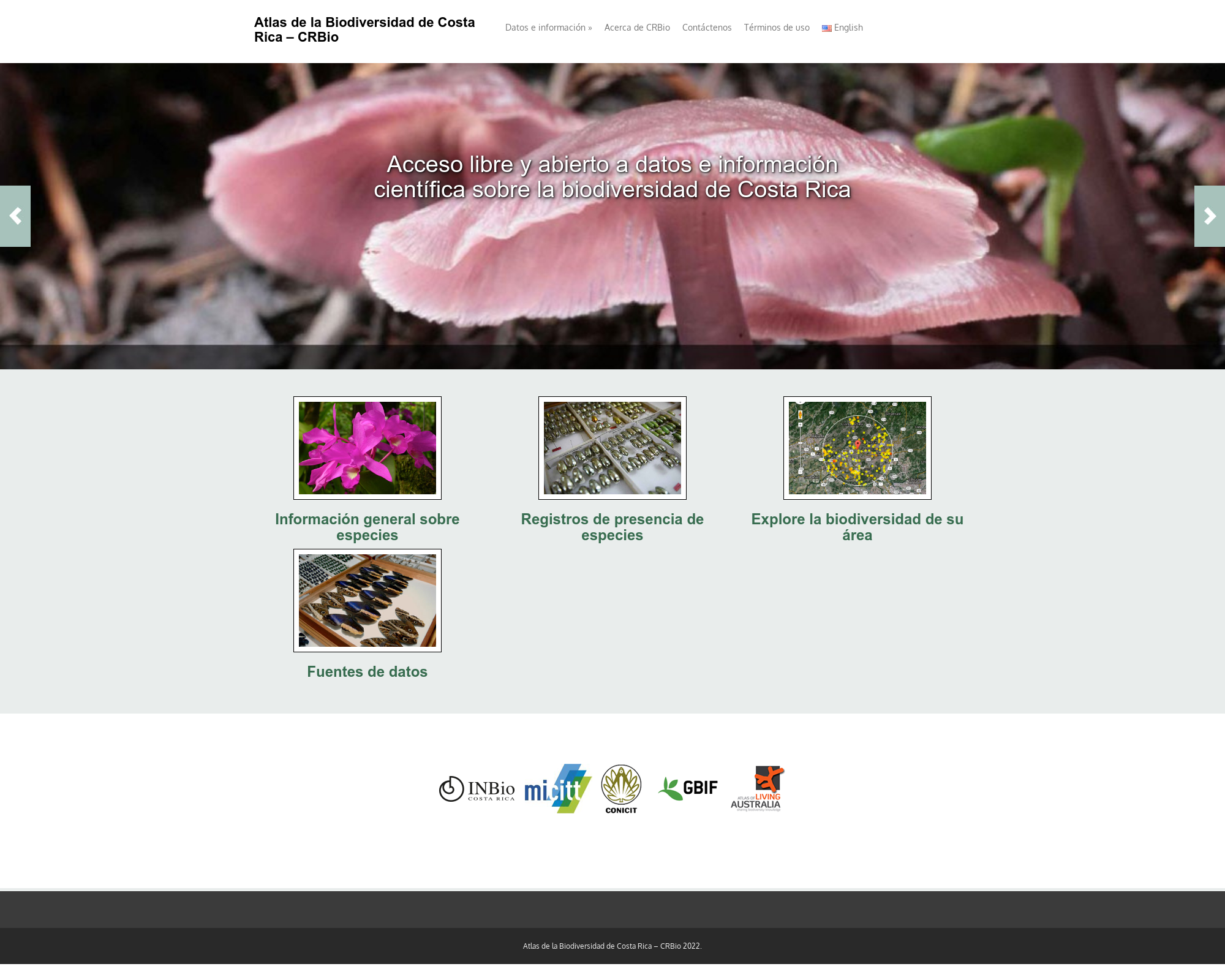Click the Atlas of Living Australia logo

click(757, 789)
